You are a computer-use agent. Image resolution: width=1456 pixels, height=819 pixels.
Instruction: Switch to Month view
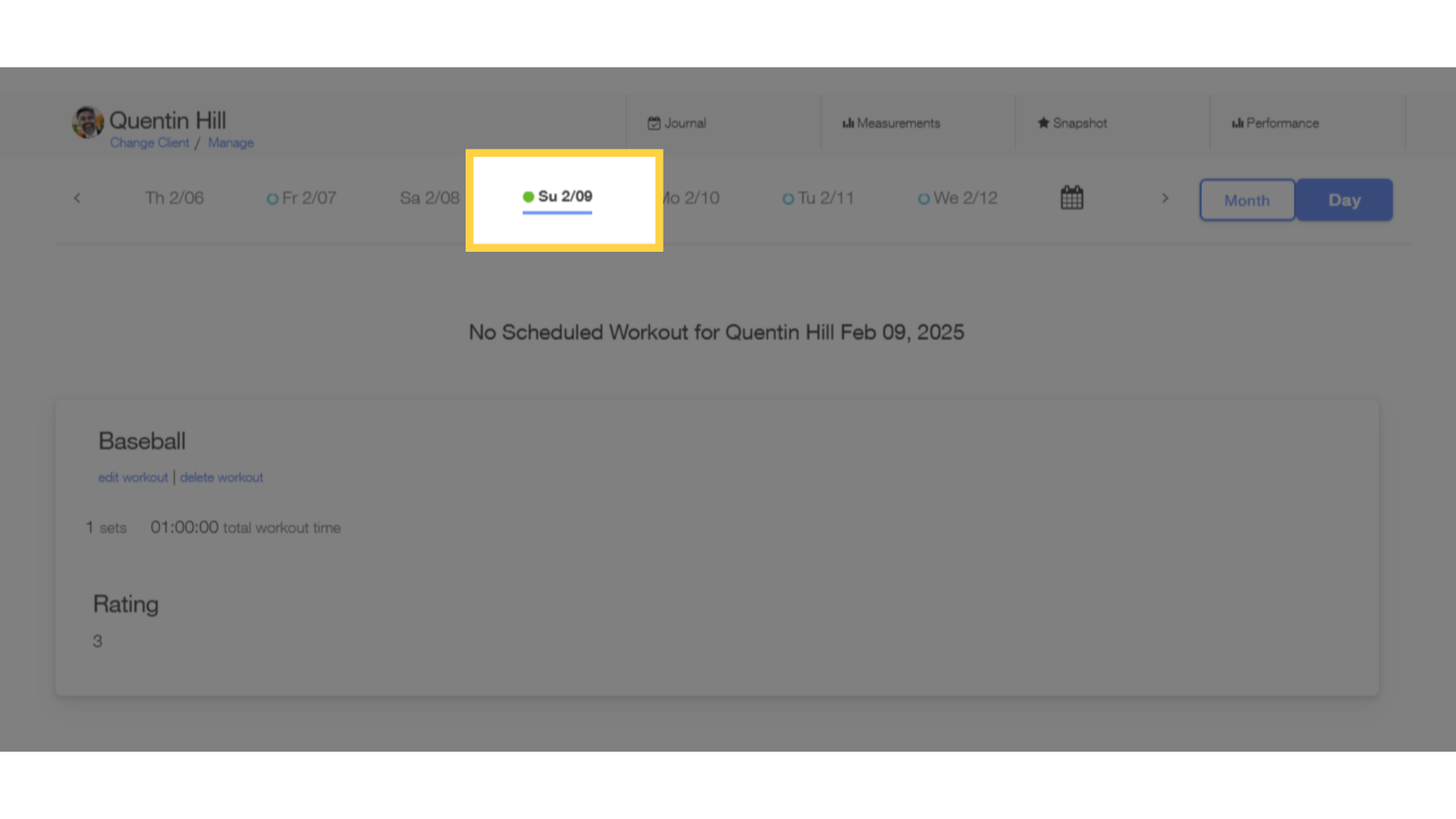coord(1246,200)
